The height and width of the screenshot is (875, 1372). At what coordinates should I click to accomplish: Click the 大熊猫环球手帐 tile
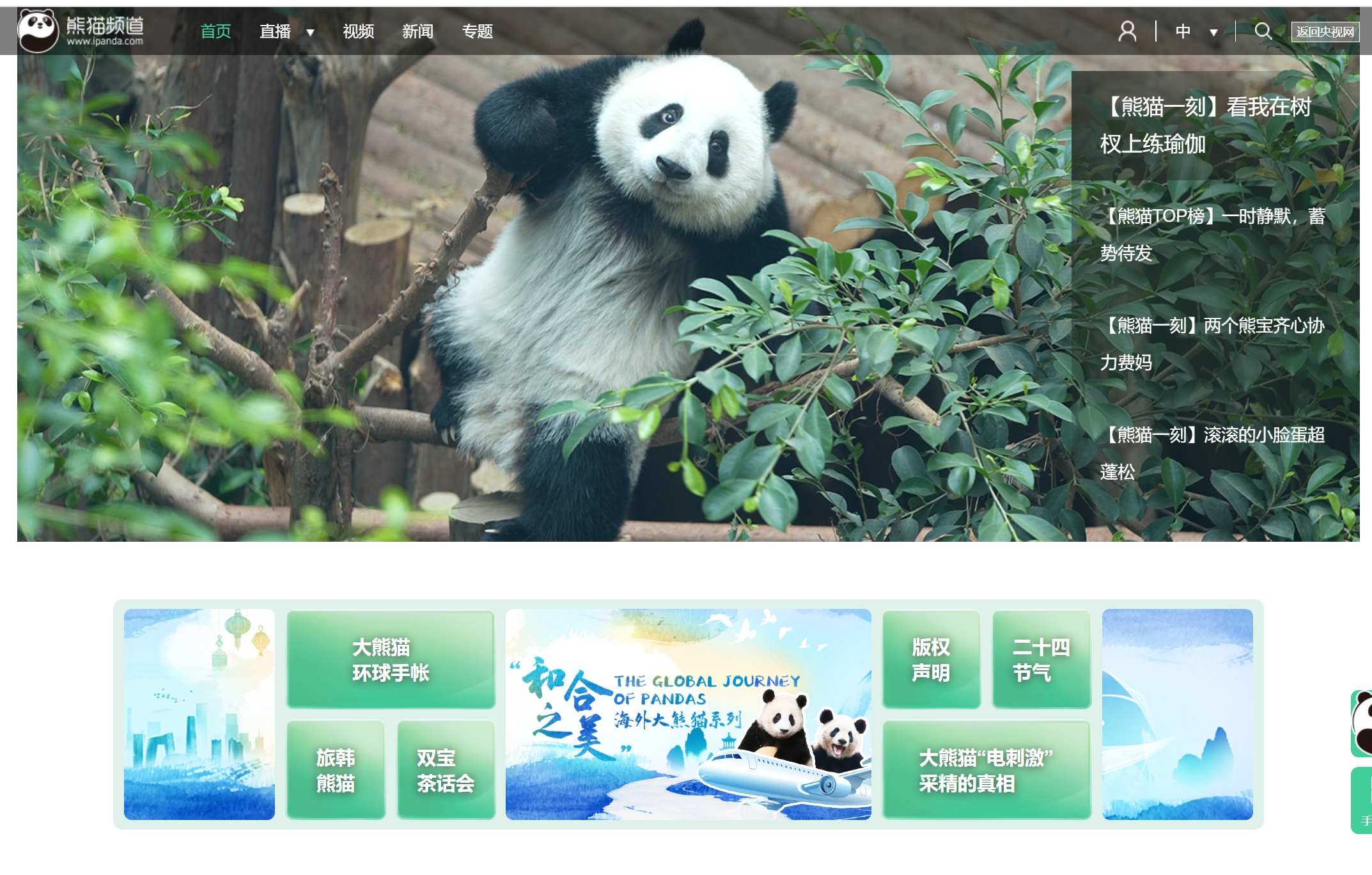tap(391, 659)
